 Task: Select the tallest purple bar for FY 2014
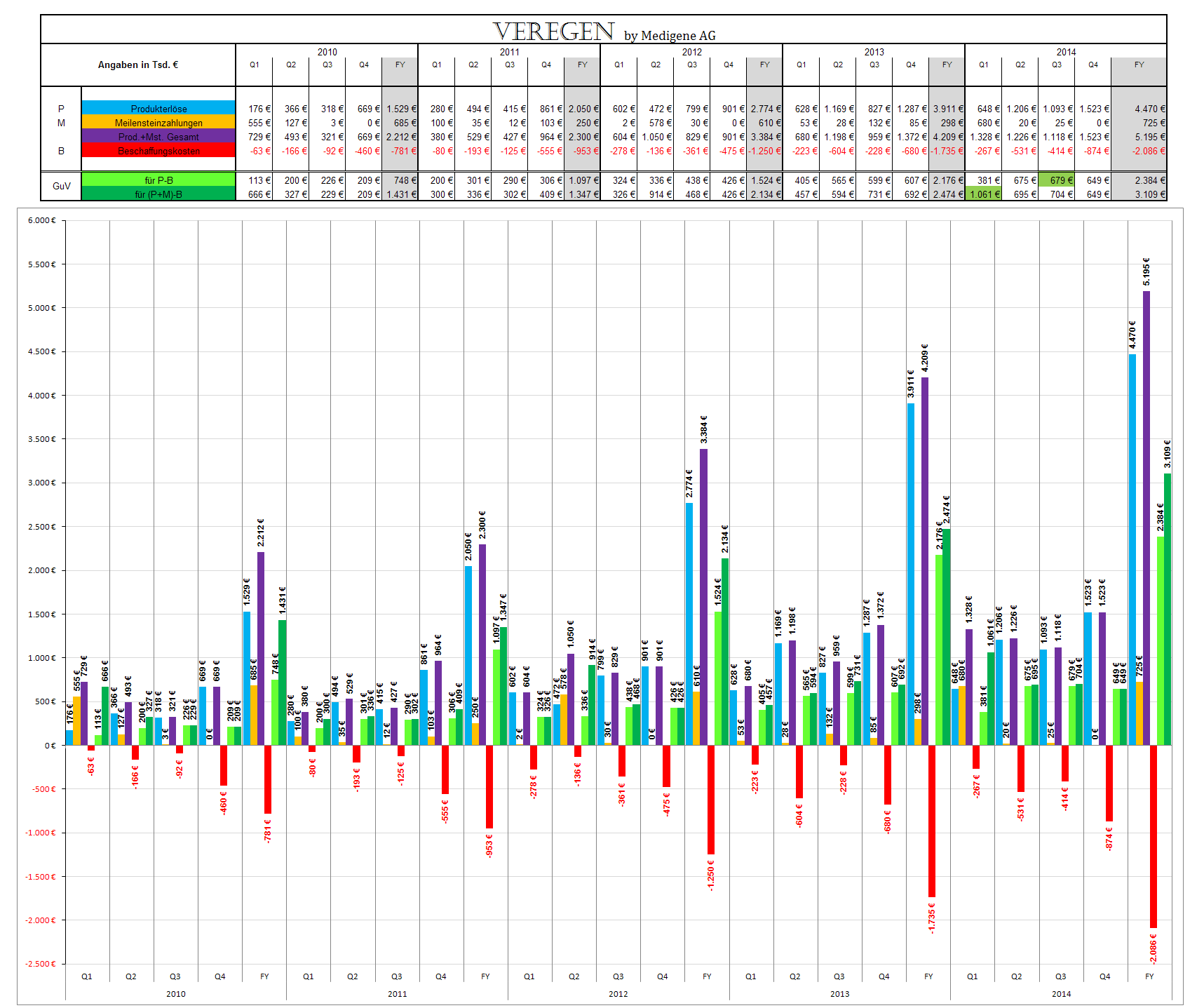coord(1146,518)
